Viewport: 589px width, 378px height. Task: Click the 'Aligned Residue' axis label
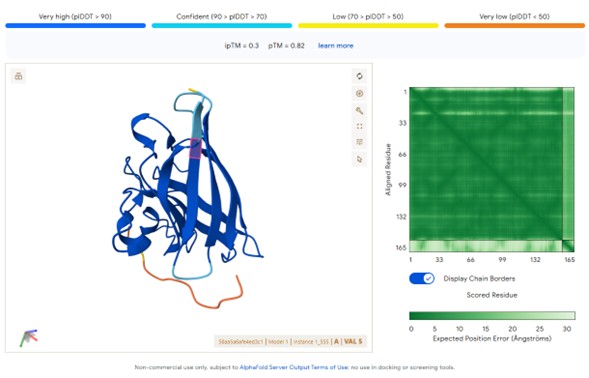[x=388, y=169]
